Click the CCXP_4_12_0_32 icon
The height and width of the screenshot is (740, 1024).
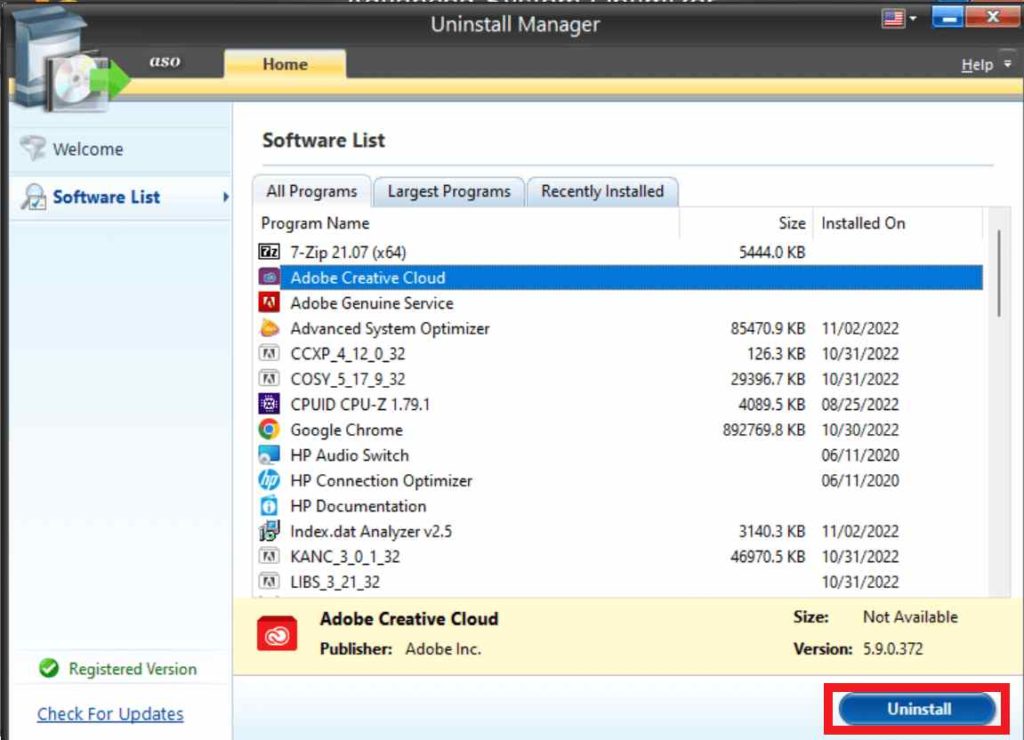269,353
